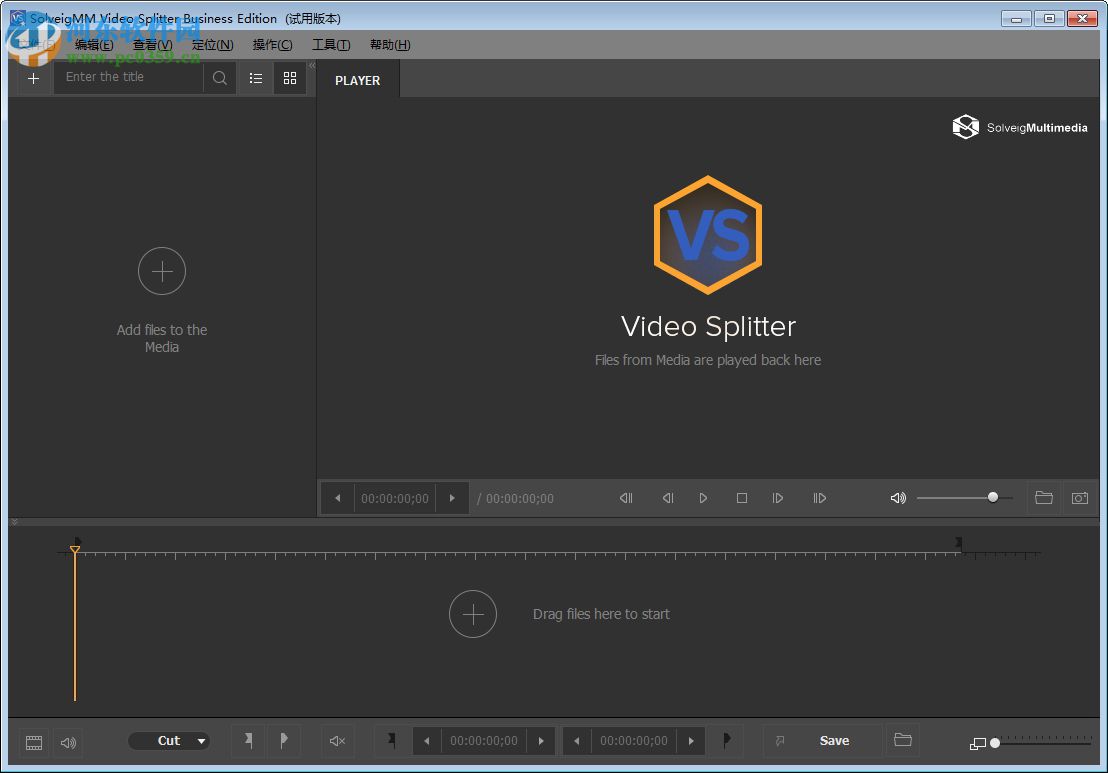Screen dimensions: 1108x773
Task: Take a snapshot with the camera icon
Action: pyautogui.click(x=1079, y=498)
